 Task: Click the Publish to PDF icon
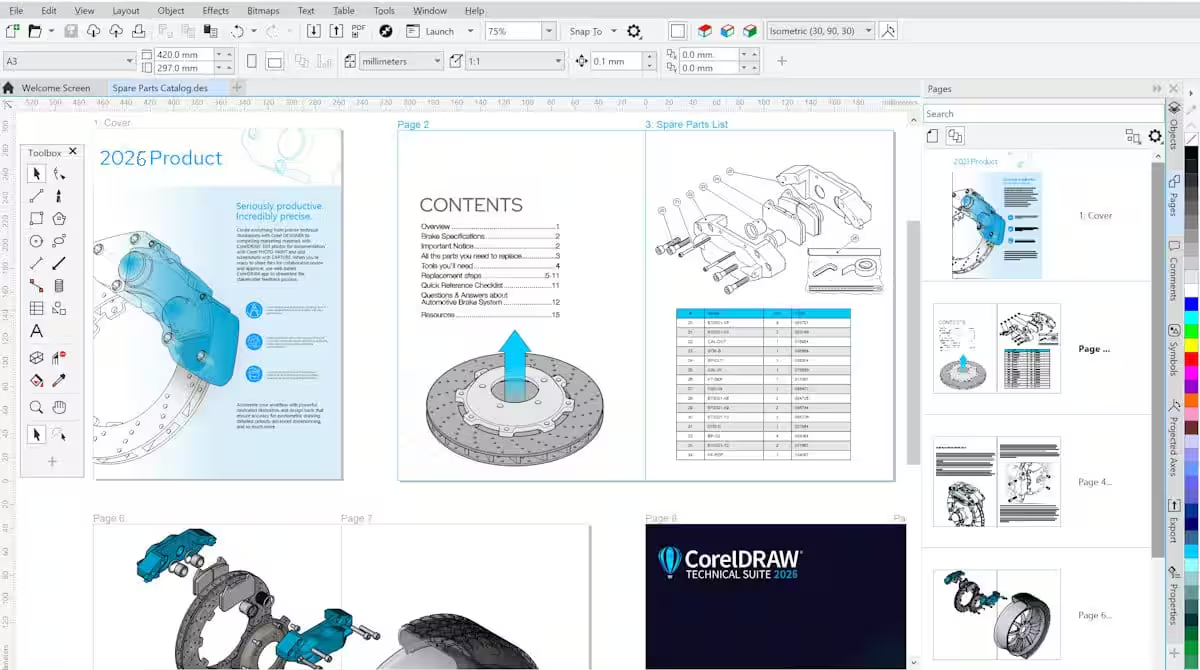(358, 31)
